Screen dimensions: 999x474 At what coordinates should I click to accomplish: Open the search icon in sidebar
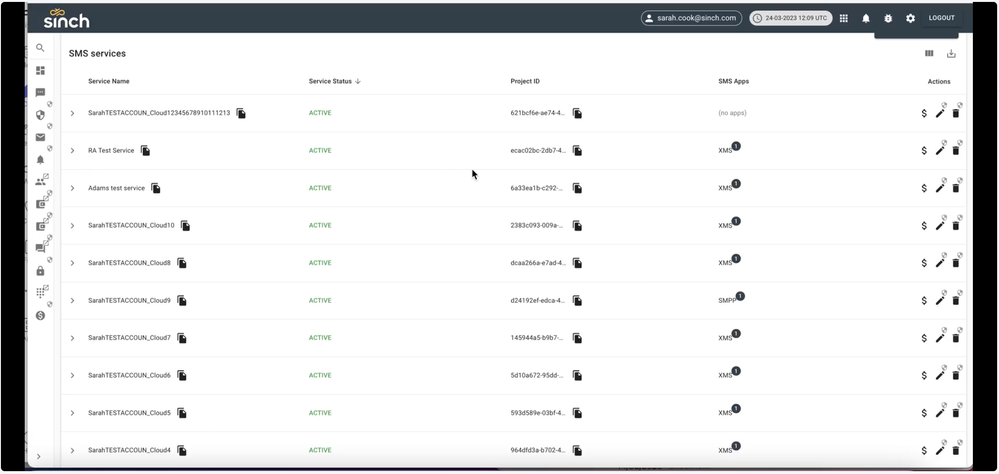40,48
